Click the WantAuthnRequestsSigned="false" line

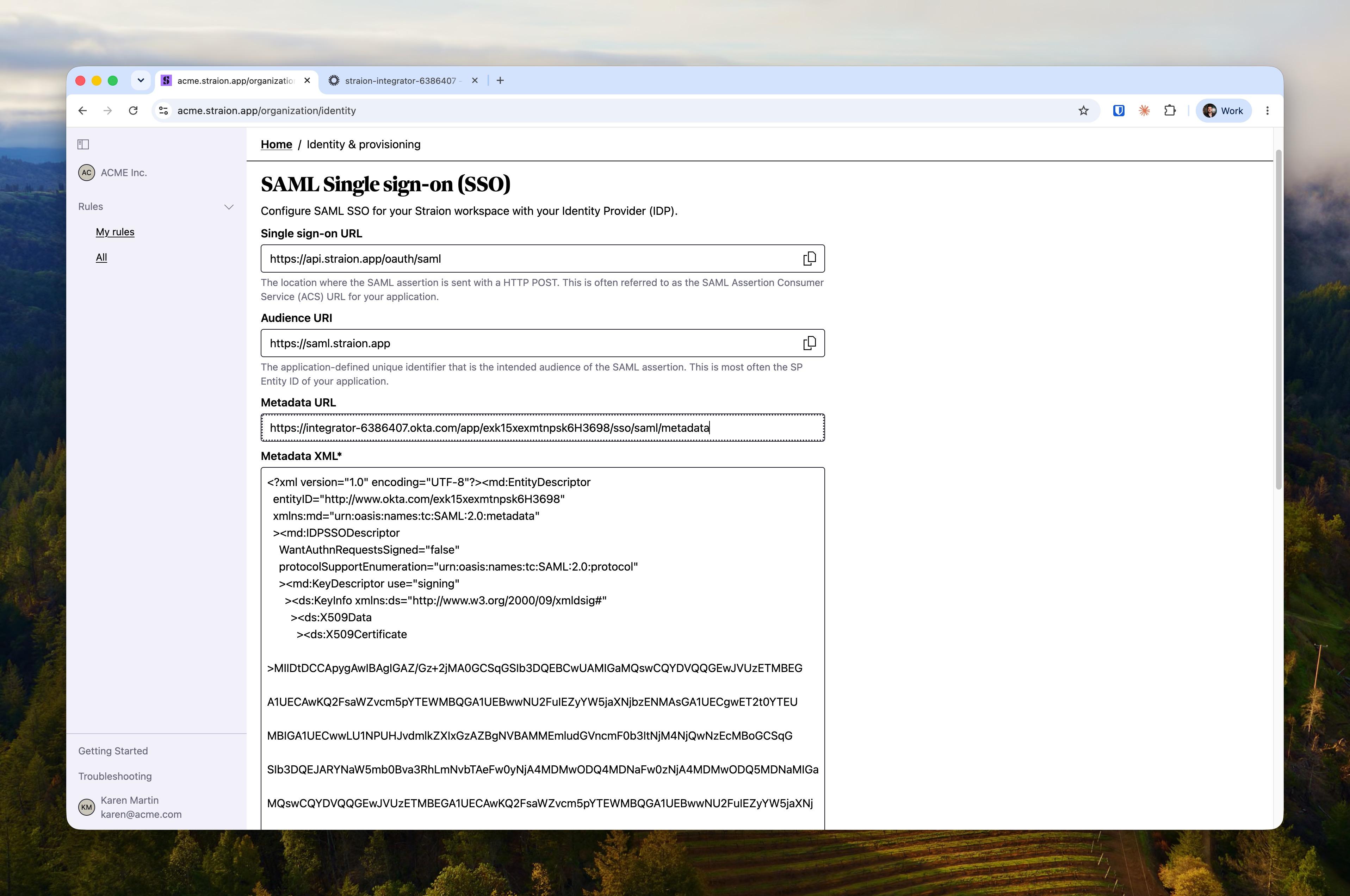coord(369,550)
